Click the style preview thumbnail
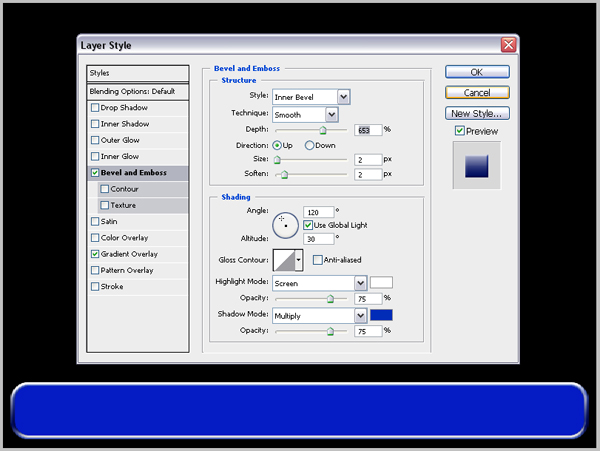600x451 pixels. 476,166
